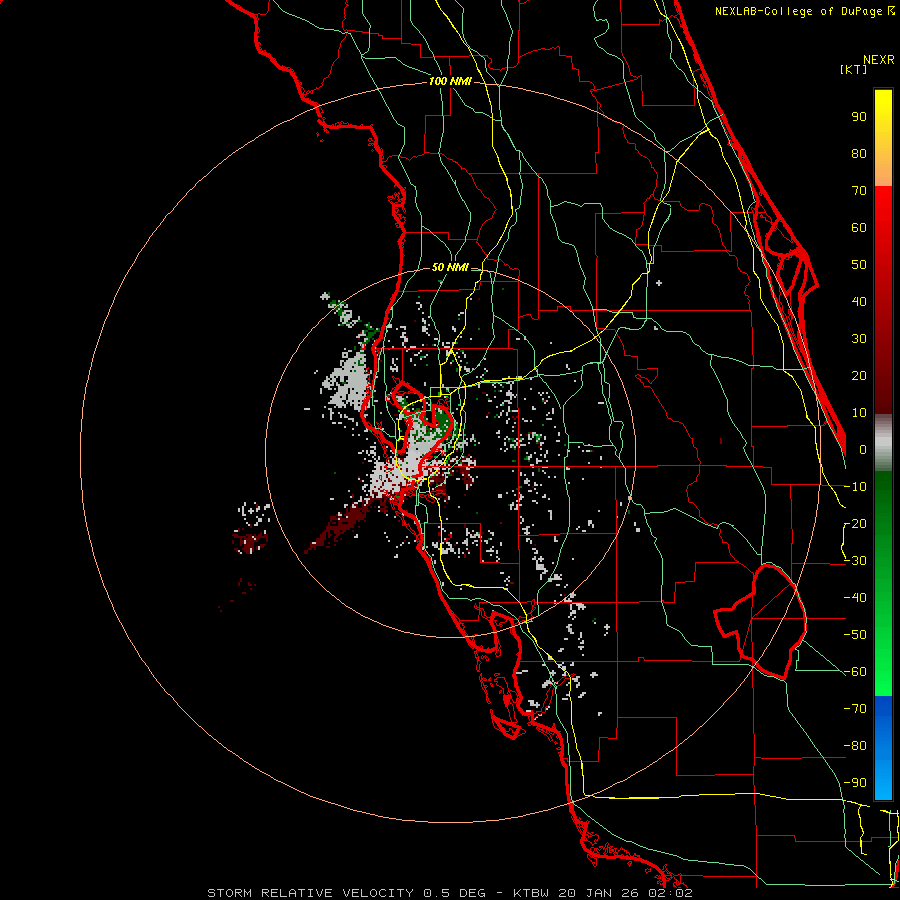
Task: Select the positive 60 value on the velocity scale
Action: click(859, 228)
